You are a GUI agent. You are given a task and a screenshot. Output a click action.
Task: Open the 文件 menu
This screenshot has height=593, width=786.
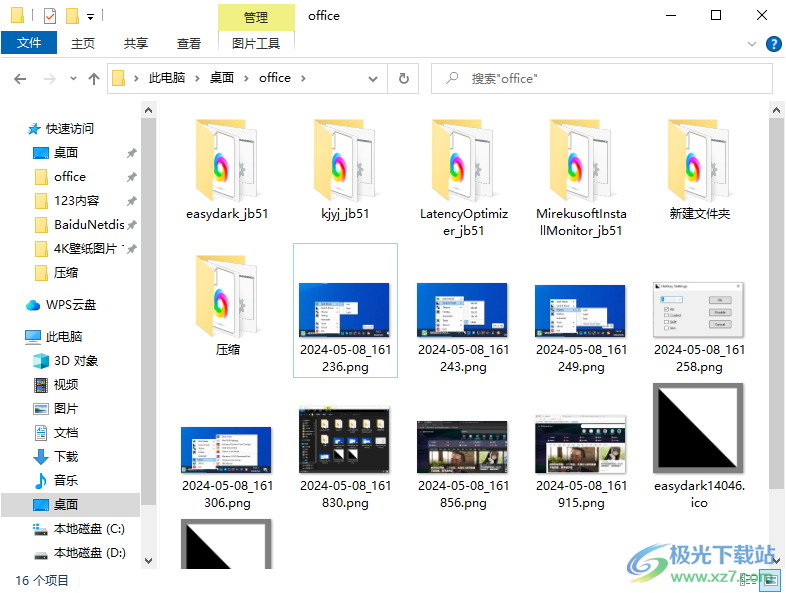(29, 43)
